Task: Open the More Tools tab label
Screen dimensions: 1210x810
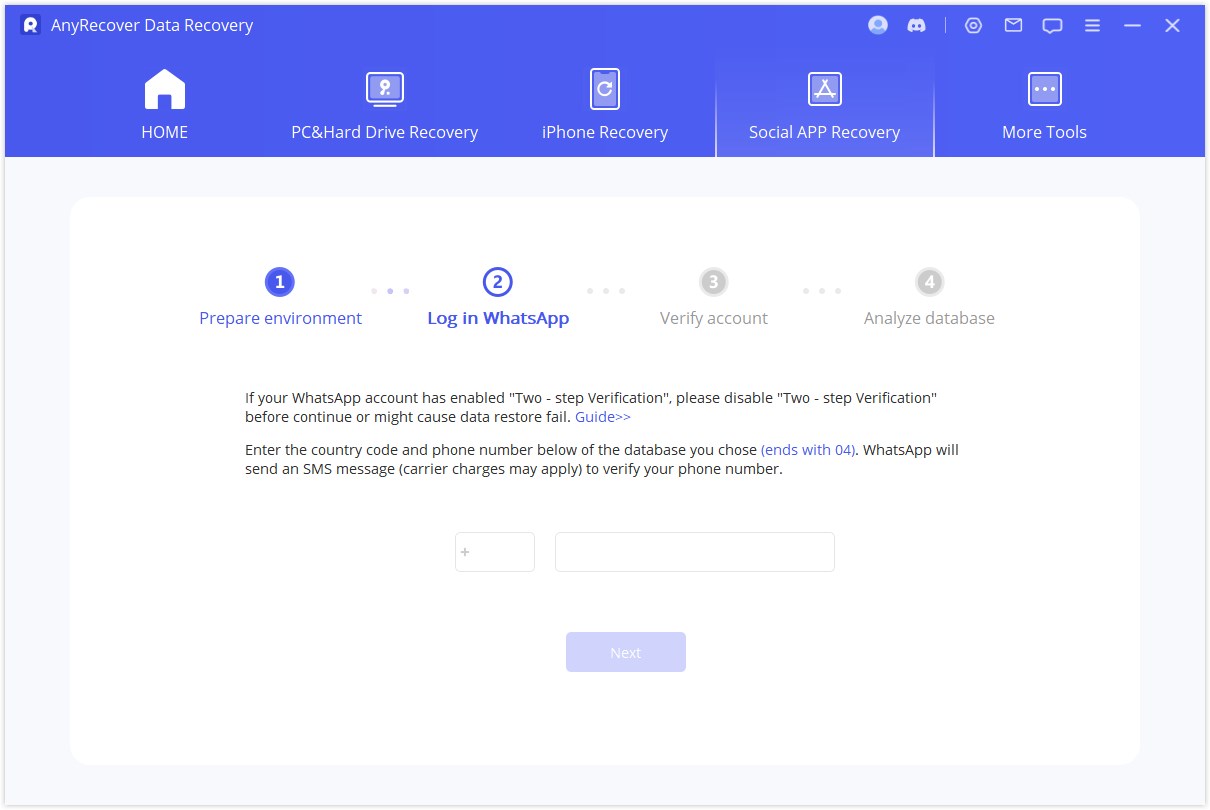Action: pos(1044,132)
